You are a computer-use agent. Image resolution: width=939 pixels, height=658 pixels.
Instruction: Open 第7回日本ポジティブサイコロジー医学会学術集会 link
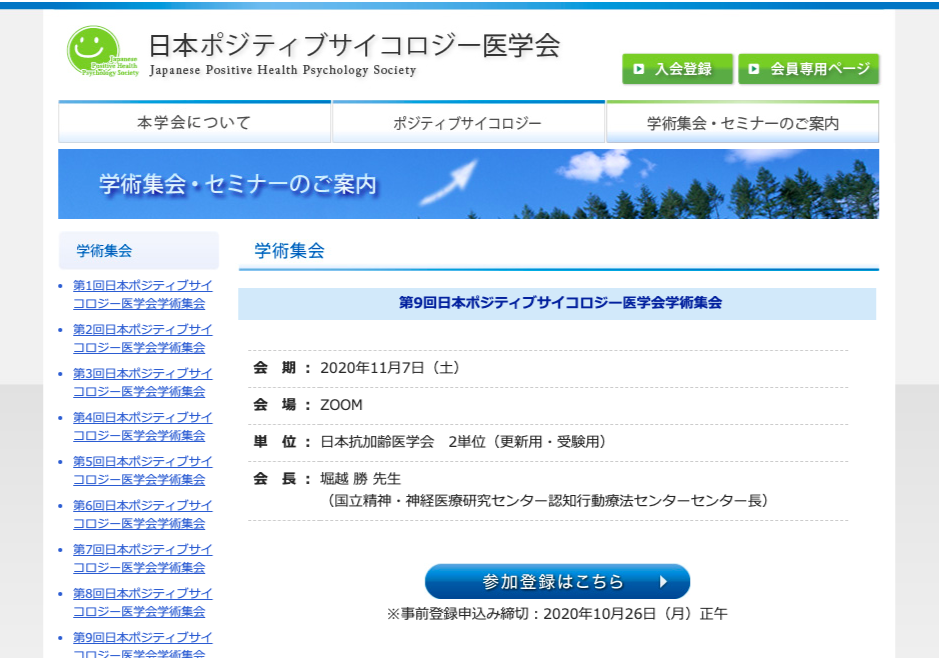coord(143,559)
